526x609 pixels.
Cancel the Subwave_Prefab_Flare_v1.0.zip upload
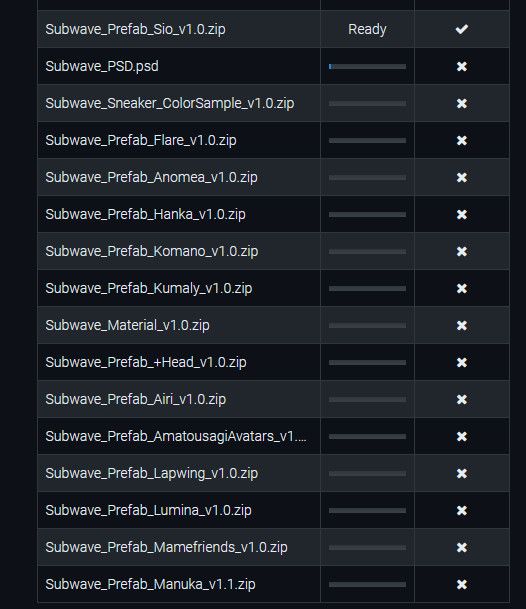[x=462, y=140]
